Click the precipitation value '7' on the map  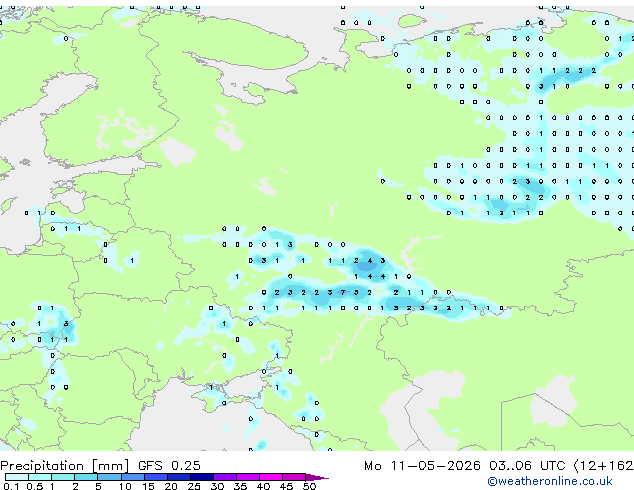(x=343, y=292)
